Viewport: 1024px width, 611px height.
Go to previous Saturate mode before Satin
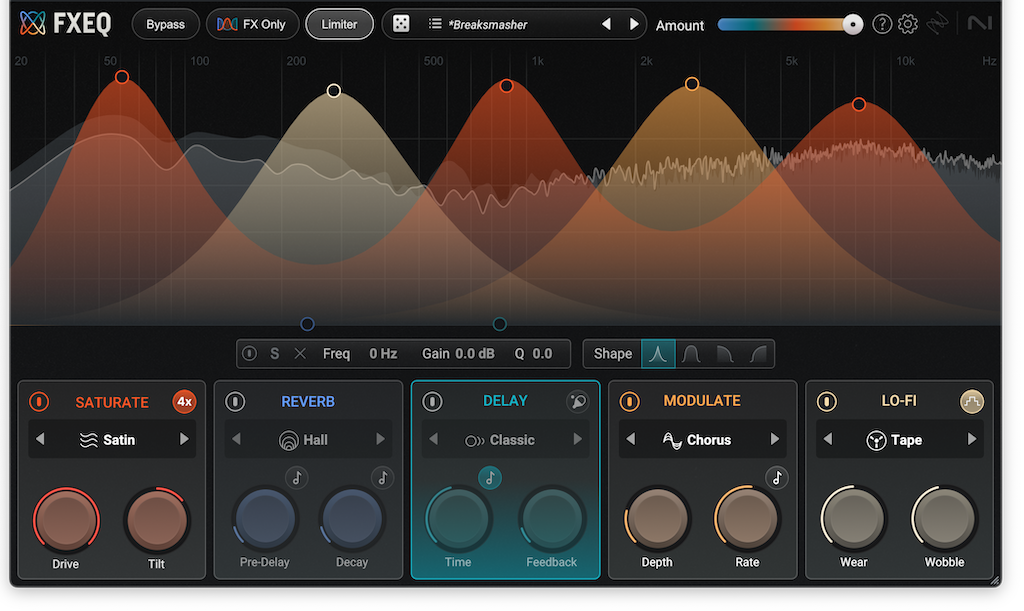40,439
